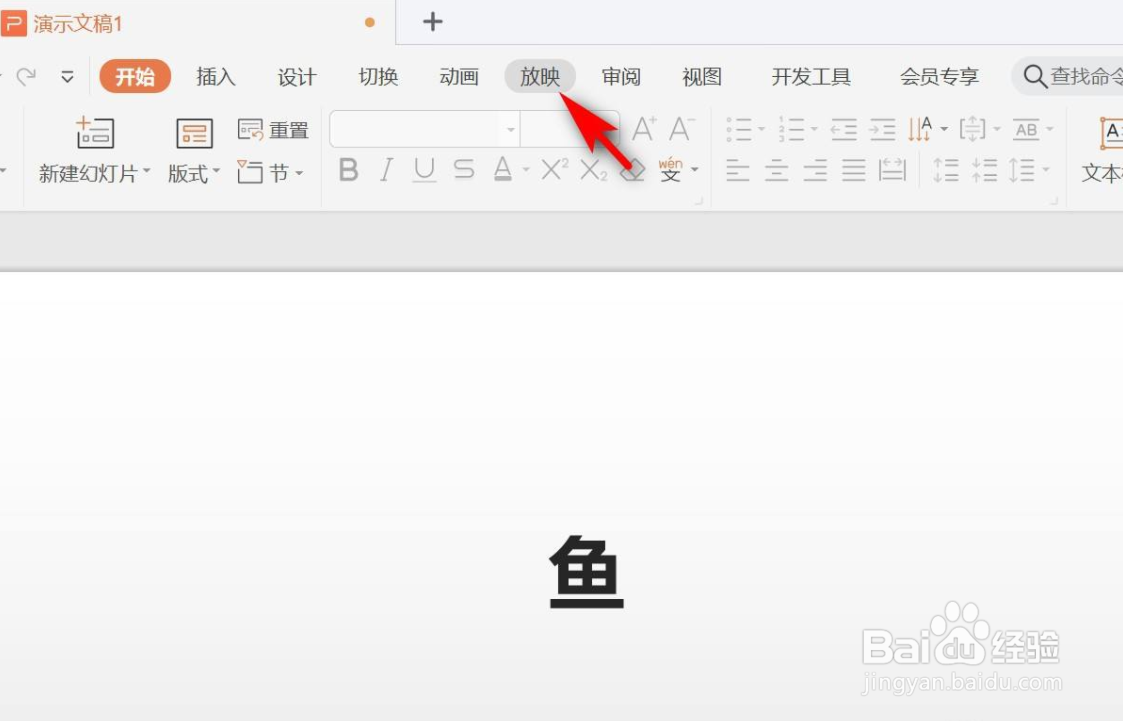
Task: Open the 节 section dropdown
Action: click(x=271, y=172)
